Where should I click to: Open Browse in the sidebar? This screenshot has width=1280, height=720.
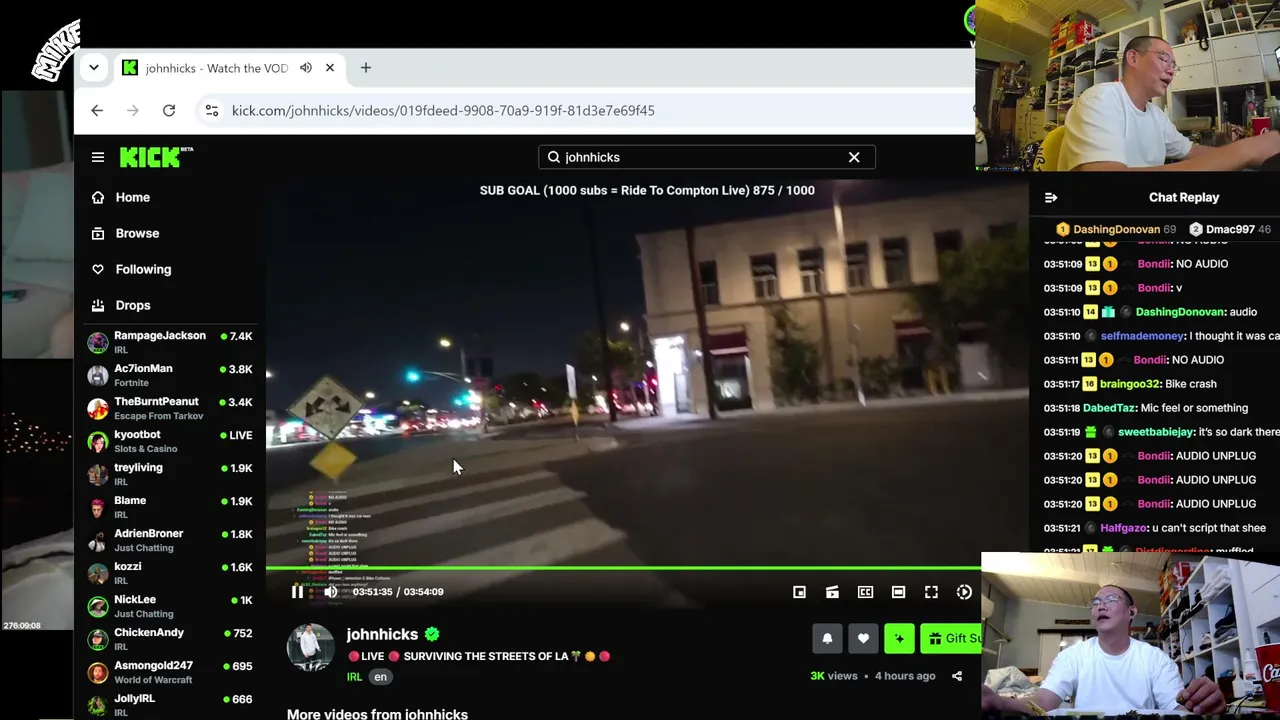(137, 233)
